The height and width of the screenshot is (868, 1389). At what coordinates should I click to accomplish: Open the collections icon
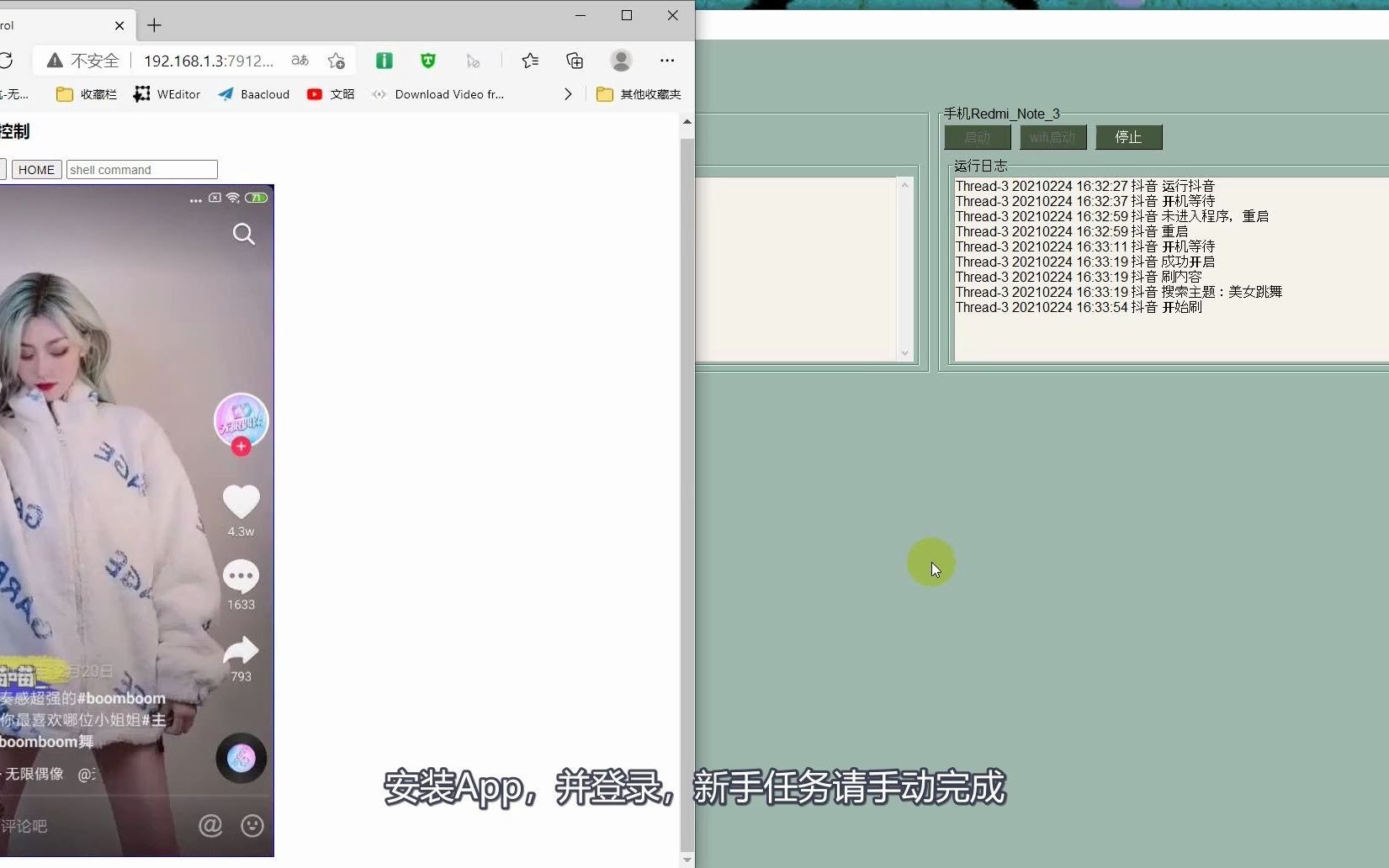click(x=575, y=61)
